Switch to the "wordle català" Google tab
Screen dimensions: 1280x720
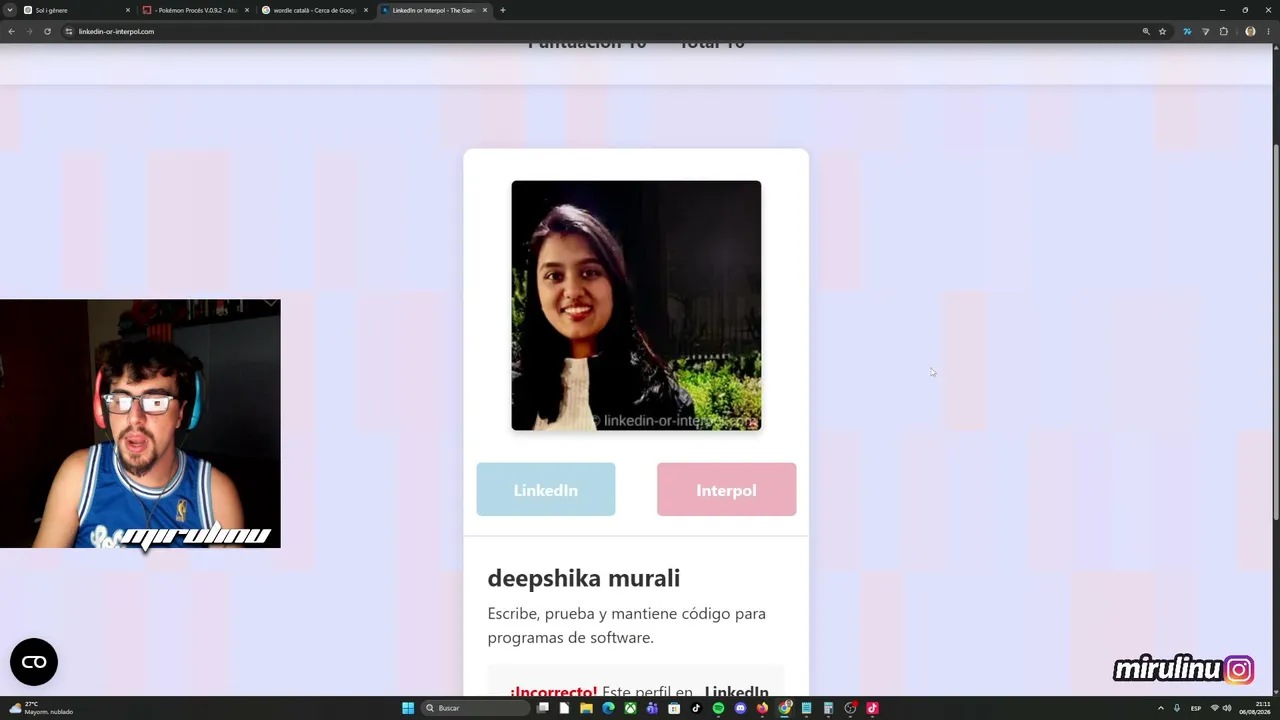(x=314, y=10)
